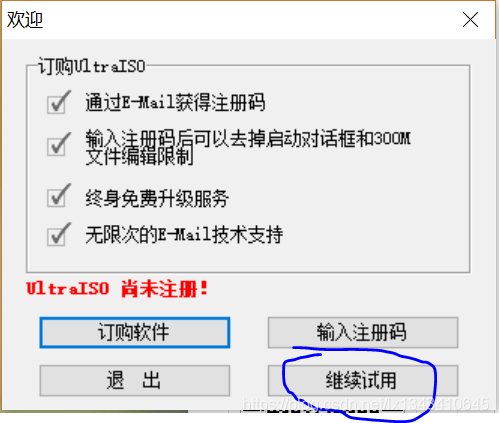
Task: Click the checkmark beside 通过E-Mail获得注册码
Action: [59, 102]
